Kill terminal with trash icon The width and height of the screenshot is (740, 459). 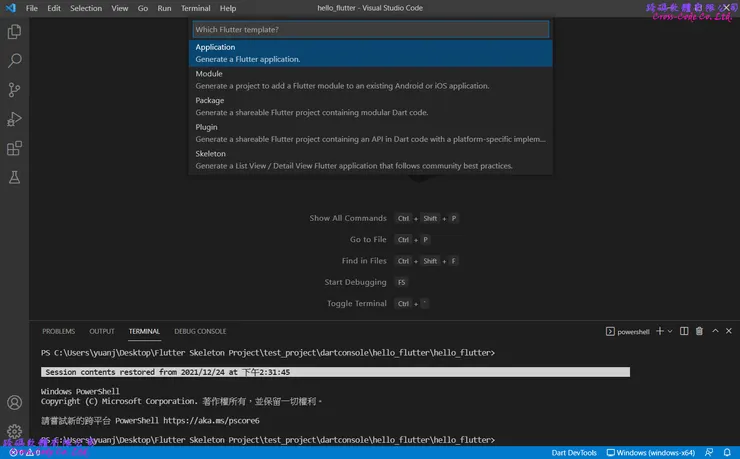[x=699, y=331]
